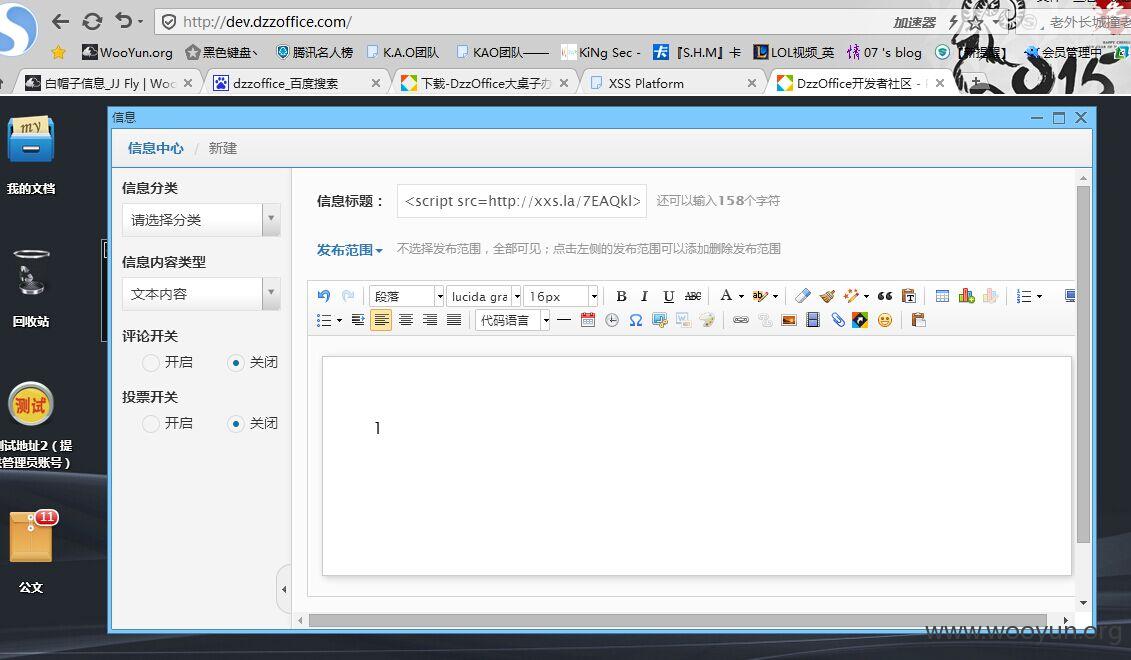Open 我的文档 desktop icon
This screenshot has width=1131, height=660.
pyautogui.click(x=31, y=154)
